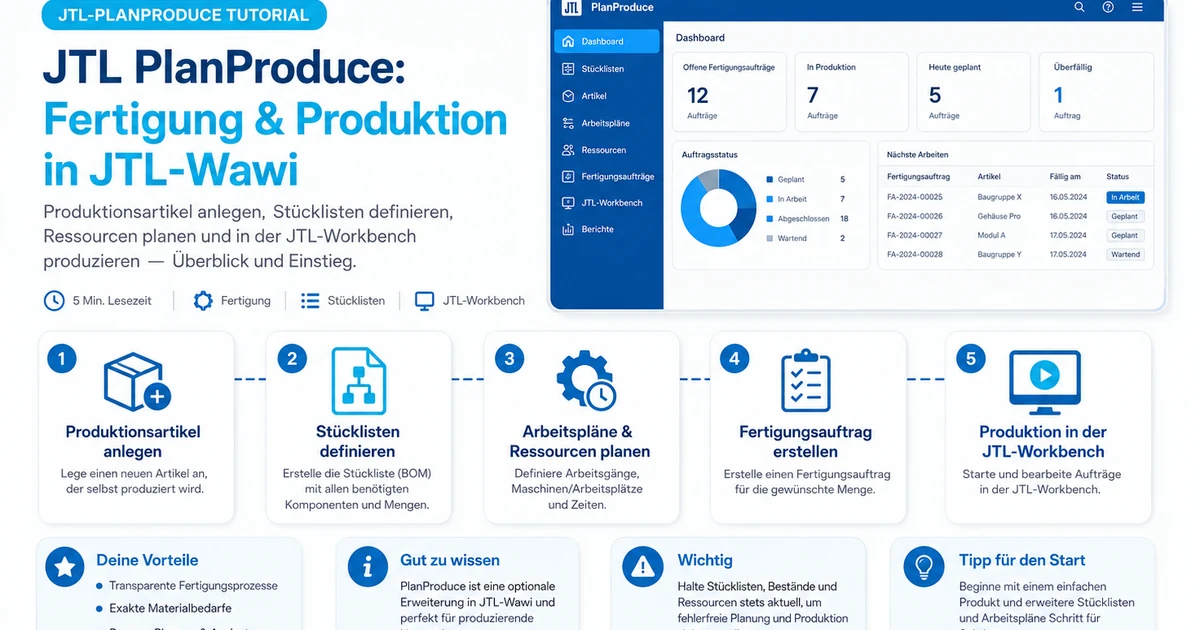
Task: Click the Fertigungsauftrag erstellen heading
Action: [x=805, y=441]
